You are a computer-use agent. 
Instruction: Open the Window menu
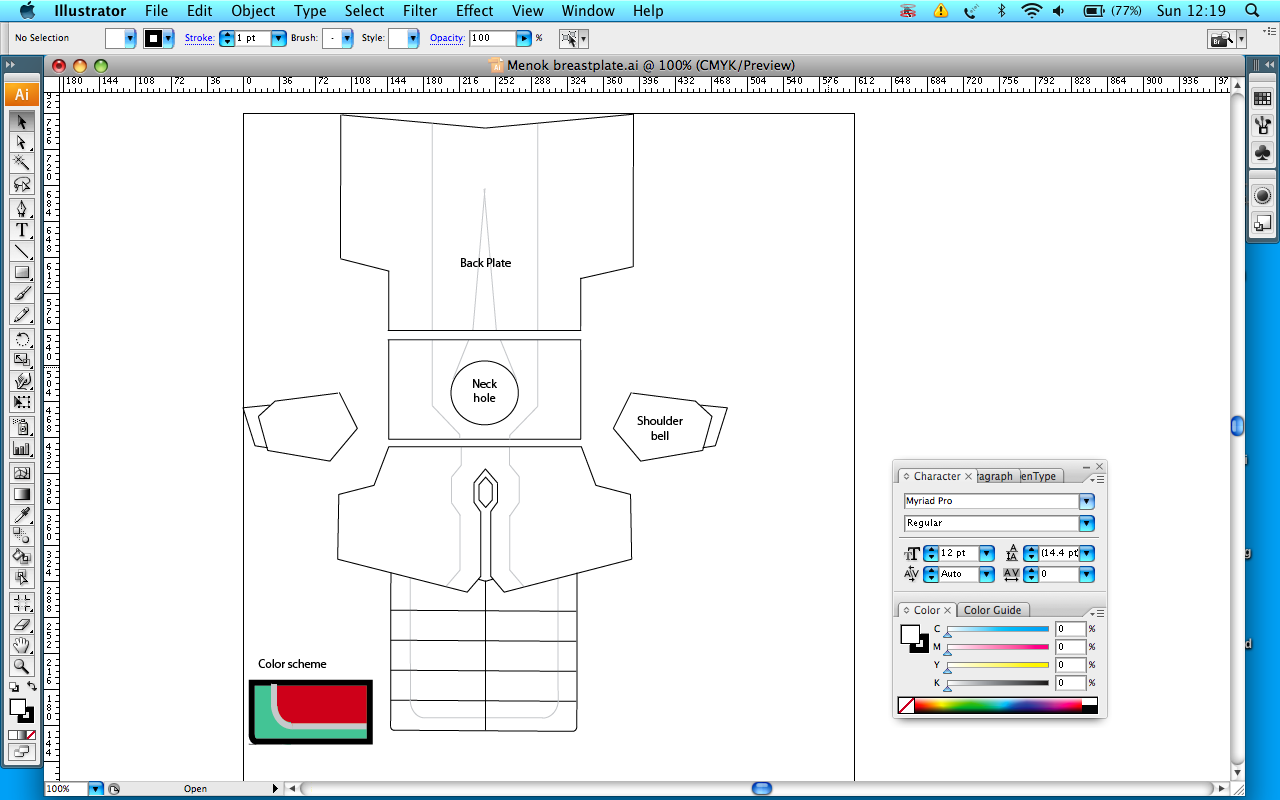588,11
